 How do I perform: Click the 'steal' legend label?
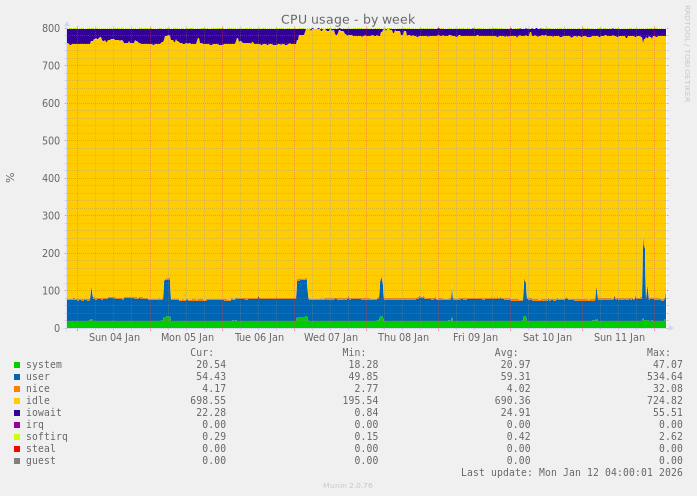(x=40, y=449)
